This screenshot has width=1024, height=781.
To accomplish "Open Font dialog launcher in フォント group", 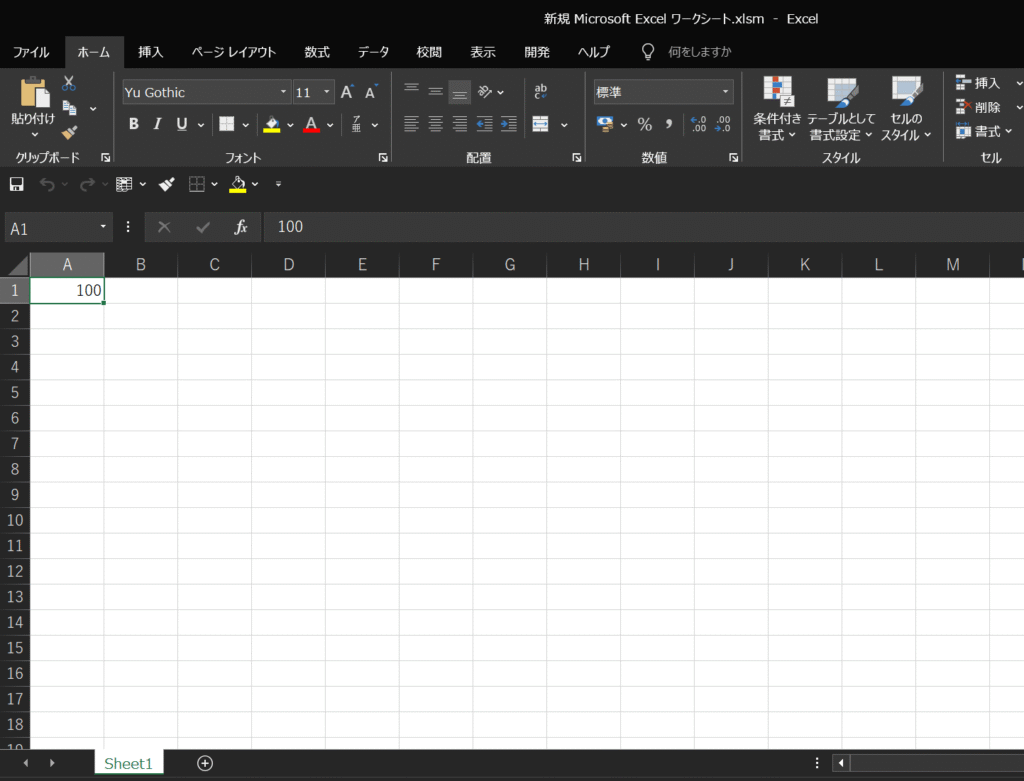I will click(x=383, y=157).
